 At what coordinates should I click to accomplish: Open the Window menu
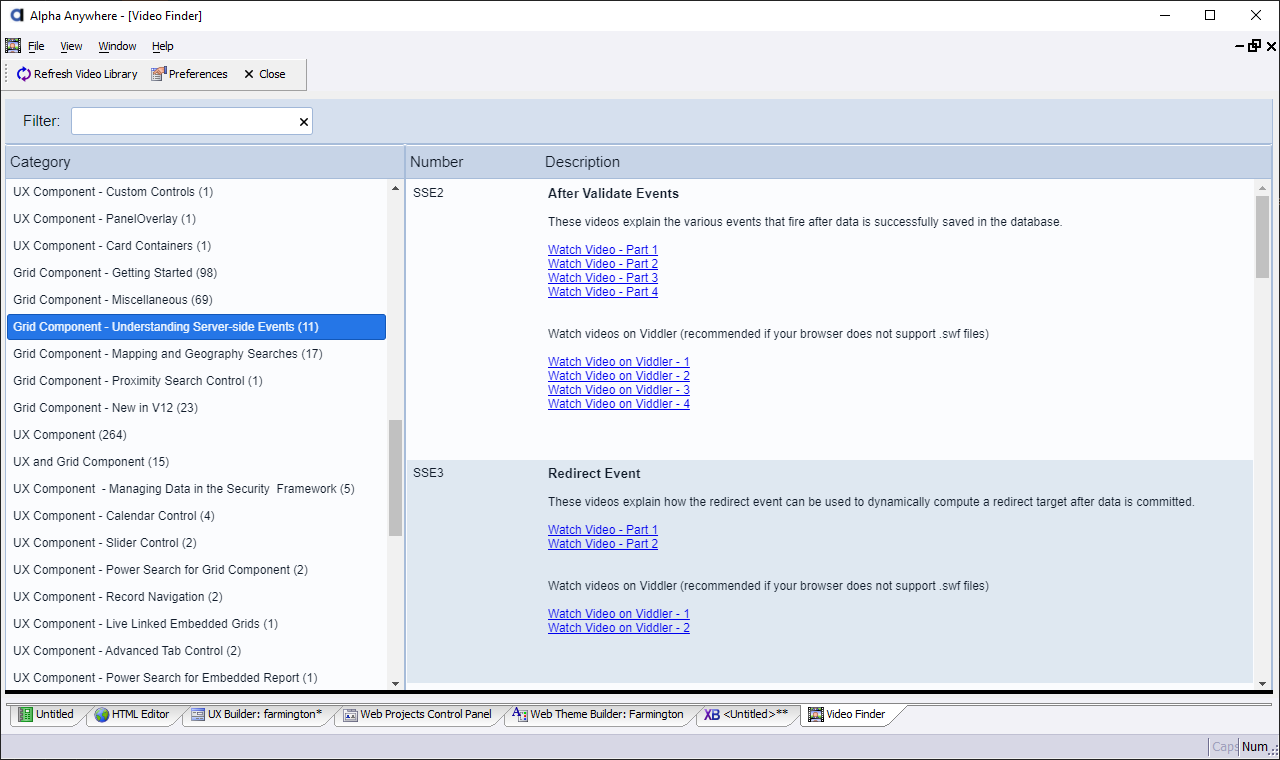pos(117,46)
